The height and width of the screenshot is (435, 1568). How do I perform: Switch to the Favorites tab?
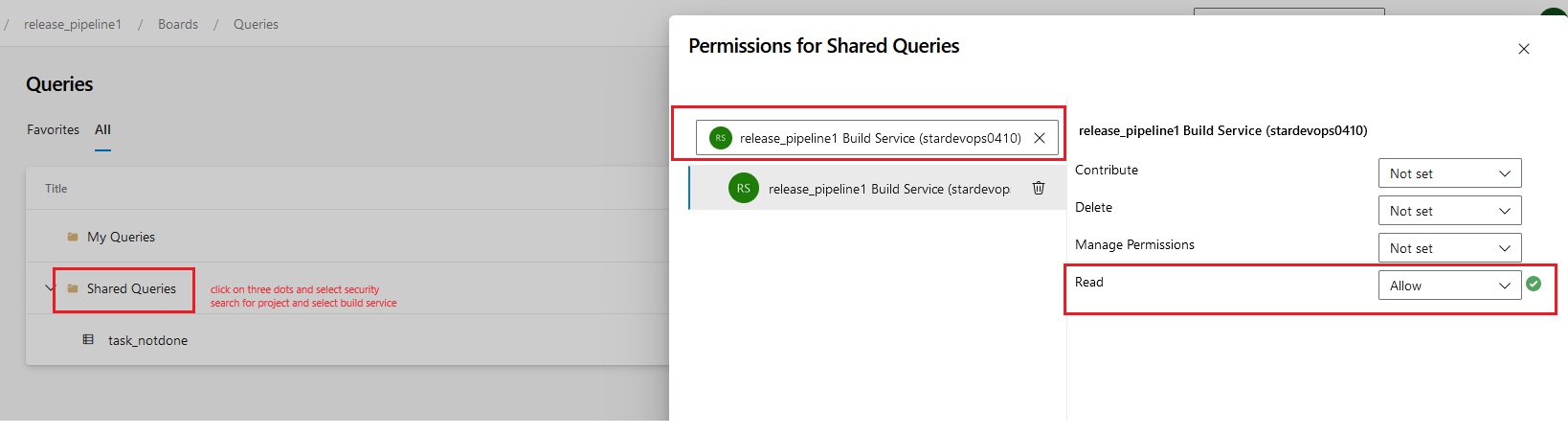(53, 129)
